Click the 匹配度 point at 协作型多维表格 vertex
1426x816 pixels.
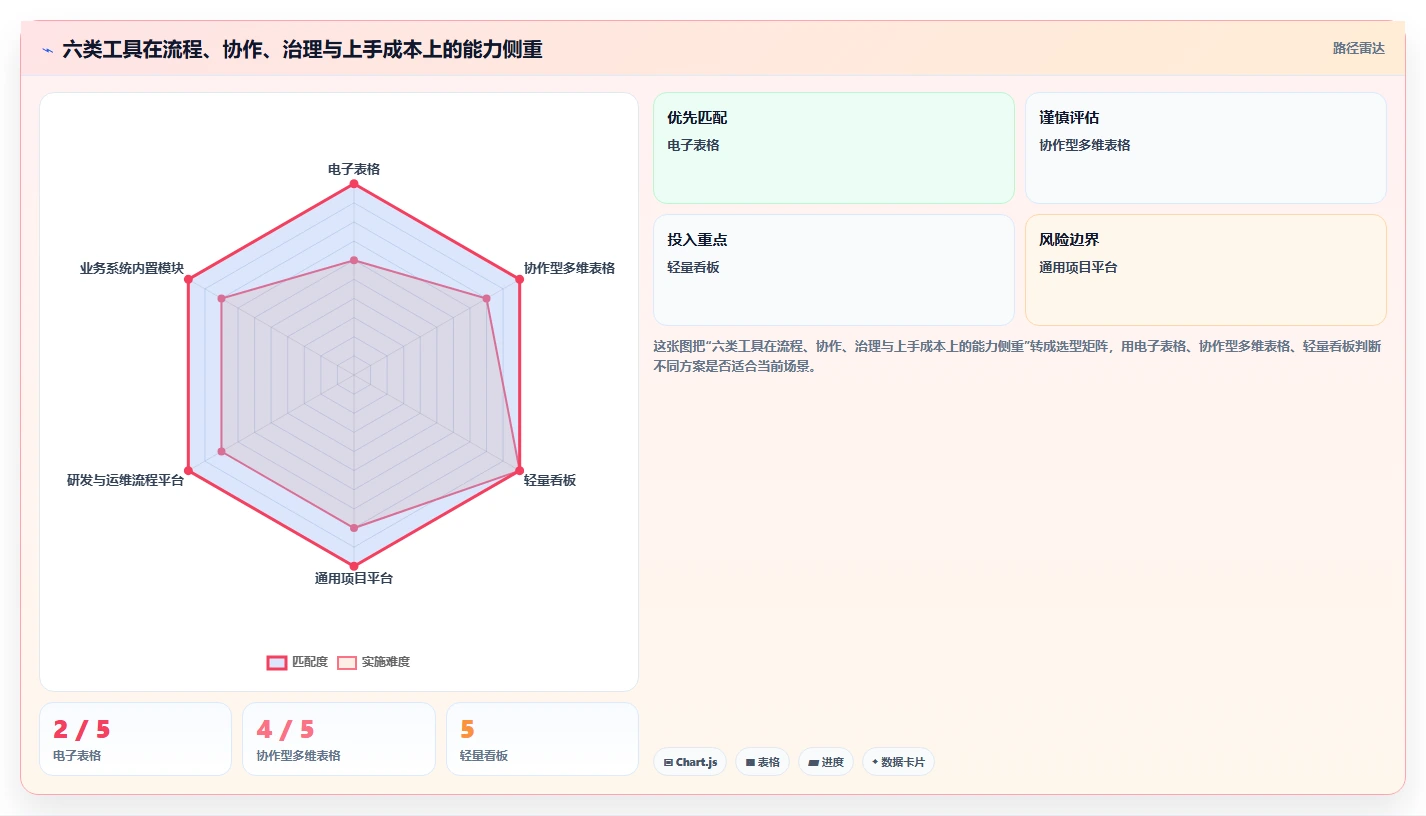pos(520,279)
